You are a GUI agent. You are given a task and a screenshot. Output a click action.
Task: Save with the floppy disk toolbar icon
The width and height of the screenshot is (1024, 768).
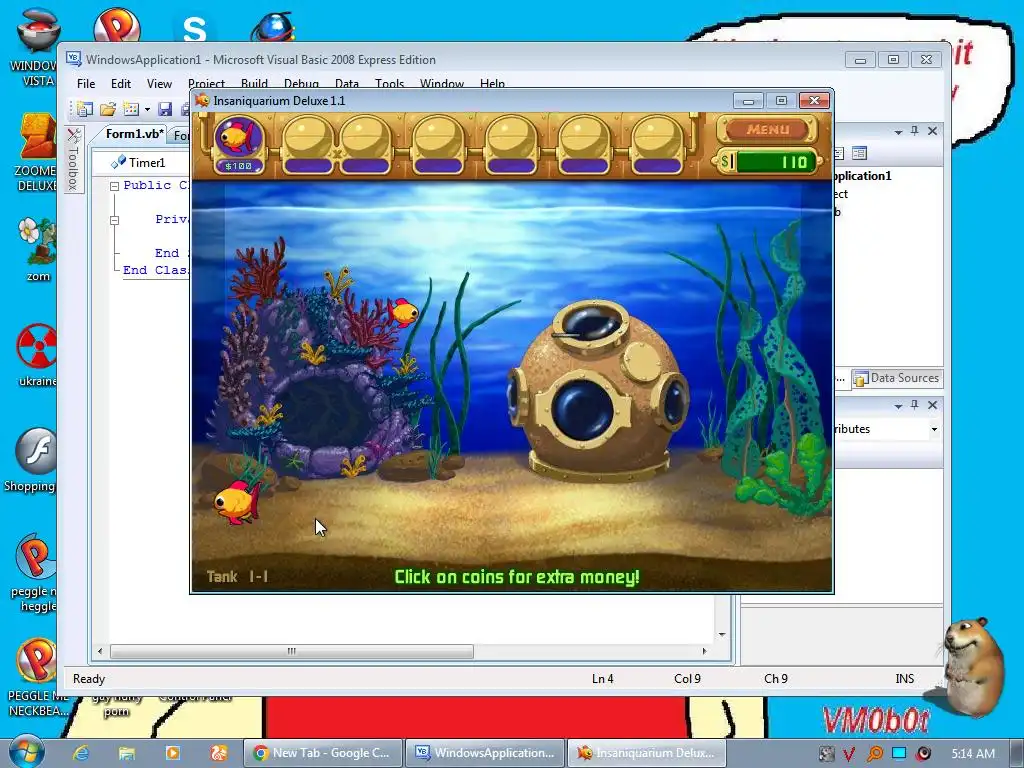pyautogui.click(x=165, y=109)
